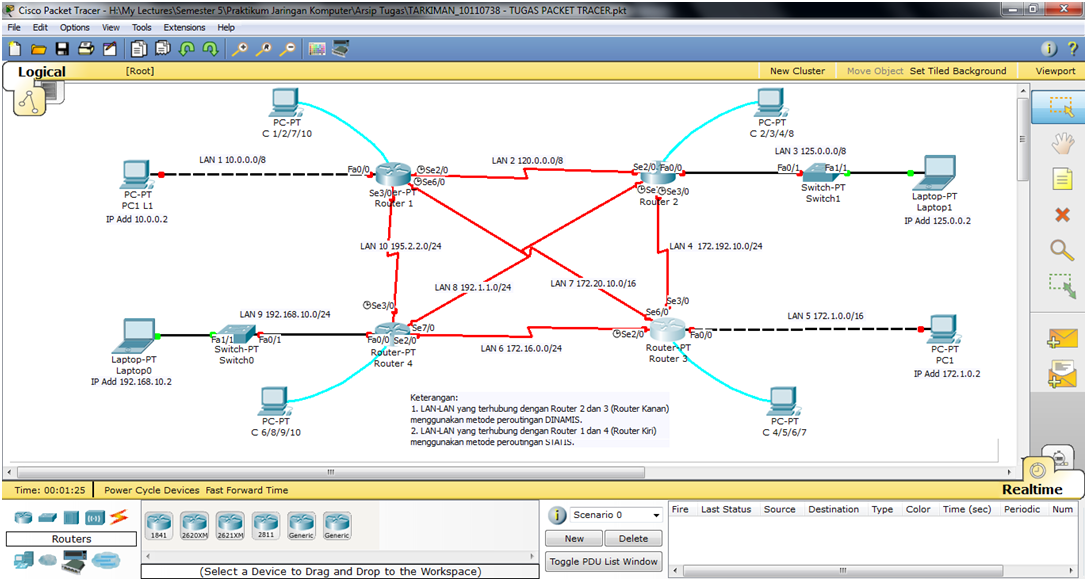Toggle the PDU List Window
This screenshot has width=1087, height=581.
(x=603, y=561)
